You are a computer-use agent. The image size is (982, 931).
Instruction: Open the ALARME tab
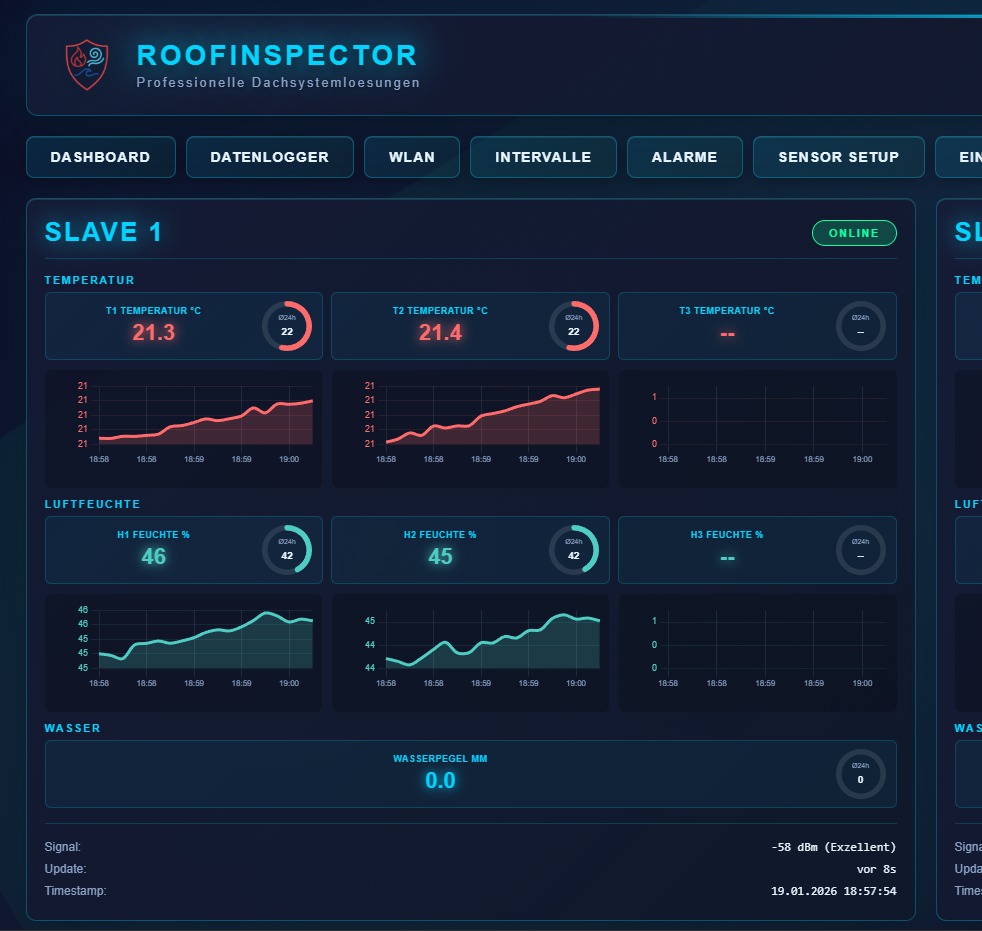tap(684, 157)
